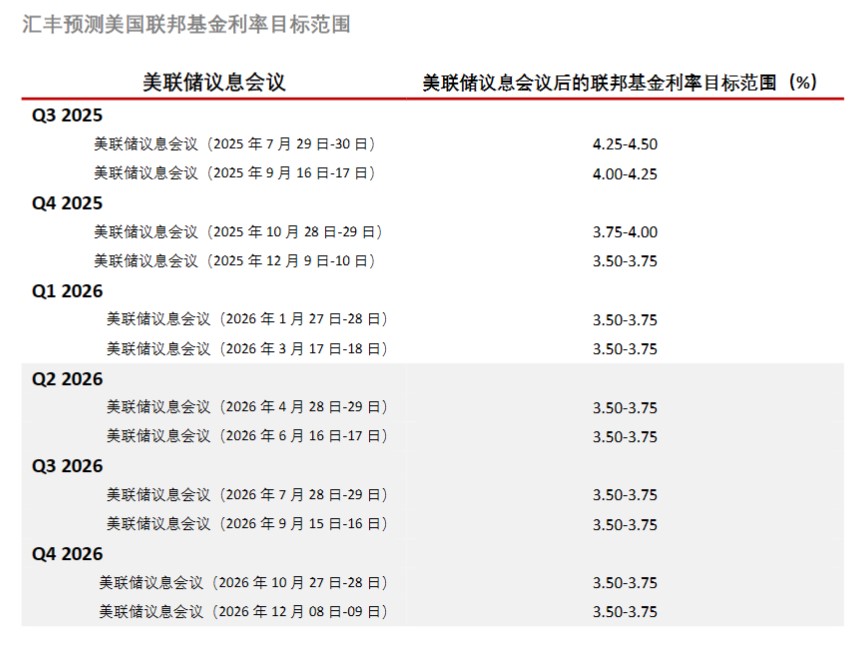The width and height of the screenshot is (860, 648).
Task: Click the 2026年12月08日-09日 meeting row label
Action: point(243,611)
